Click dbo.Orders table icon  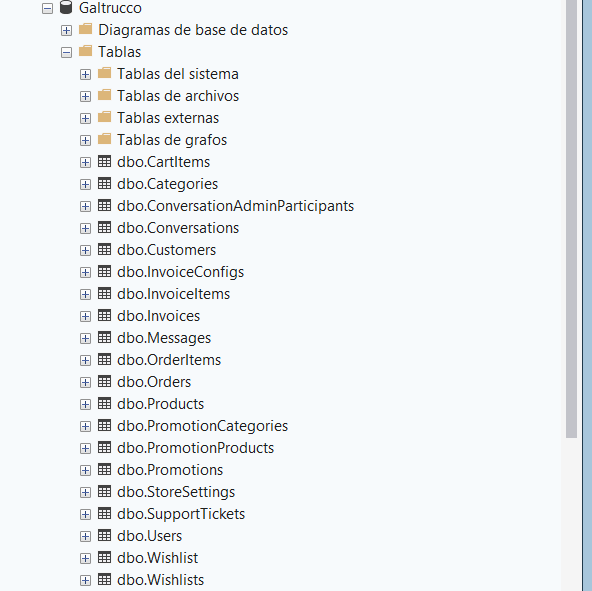point(105,381)
